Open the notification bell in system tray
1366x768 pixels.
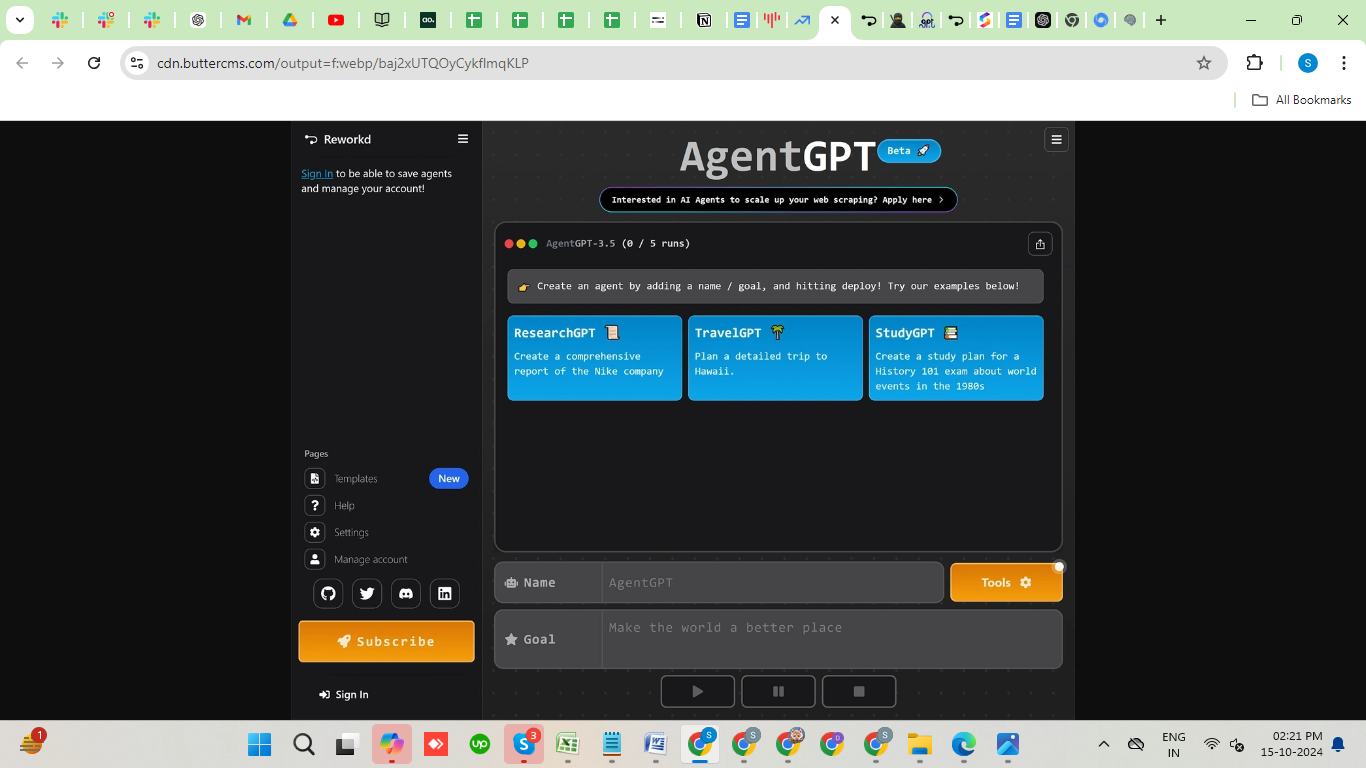tap(1338, 744)
